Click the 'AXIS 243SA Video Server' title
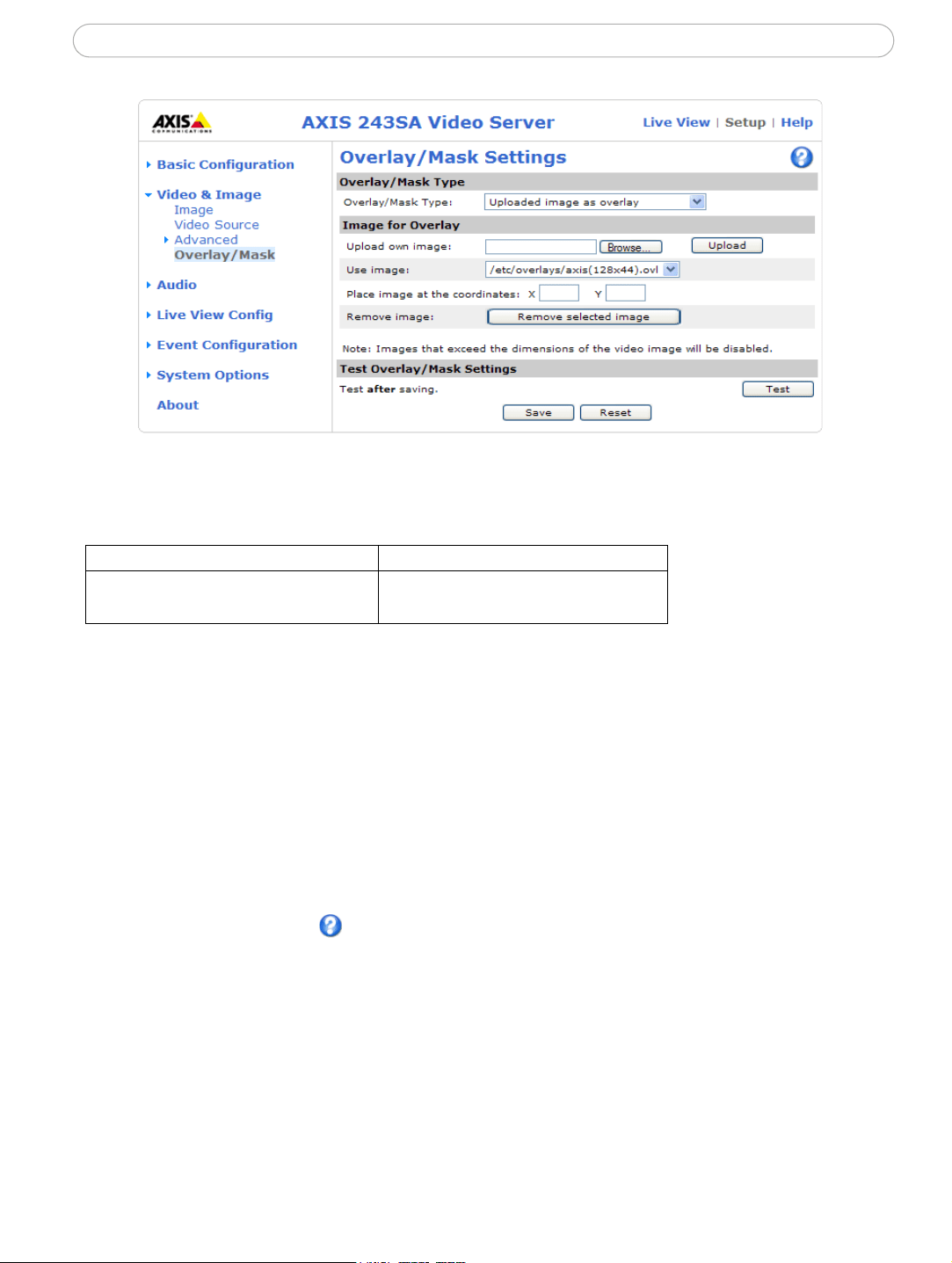This screenshot has height=1263, width=952. pos(428,122)
